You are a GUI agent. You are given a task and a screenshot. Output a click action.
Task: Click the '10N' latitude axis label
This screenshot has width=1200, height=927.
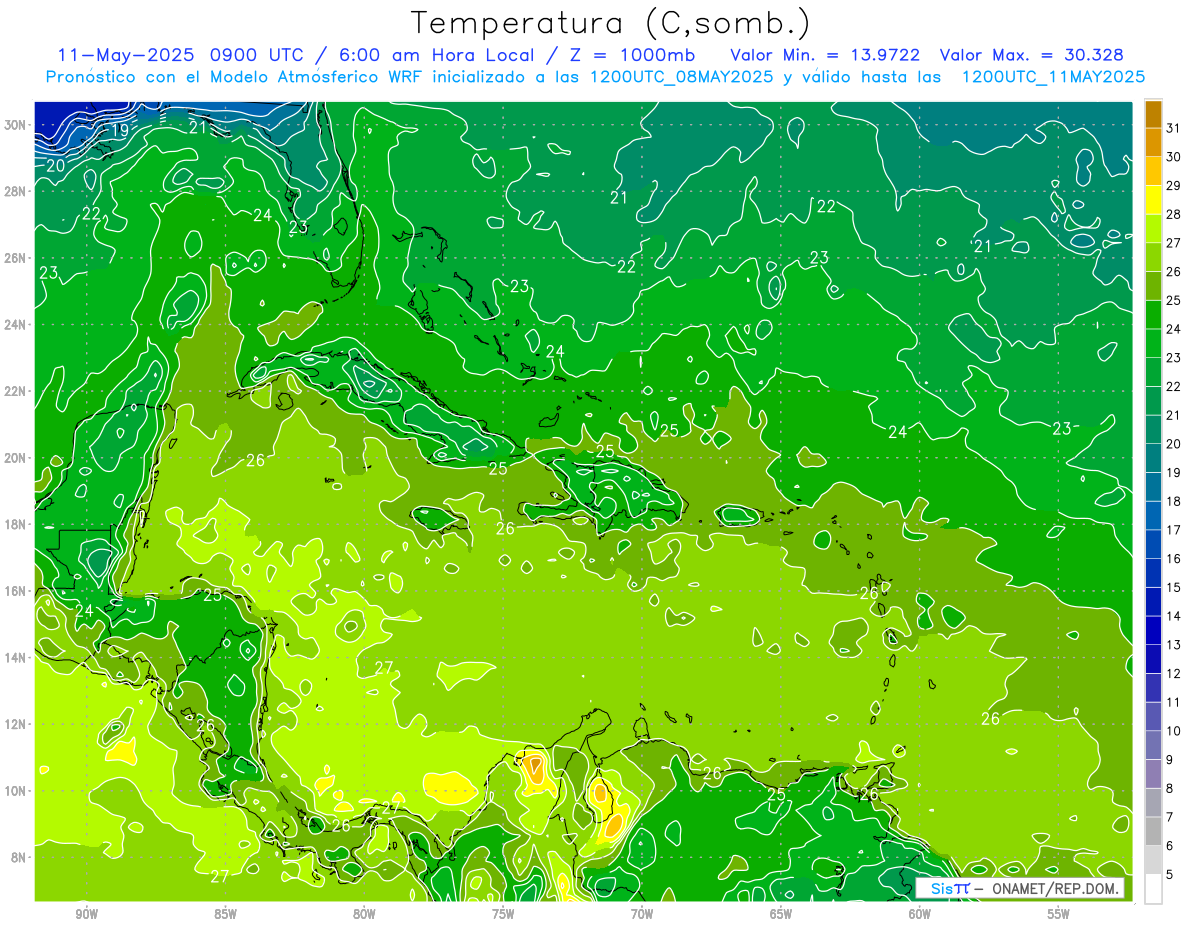pos(16,791)
